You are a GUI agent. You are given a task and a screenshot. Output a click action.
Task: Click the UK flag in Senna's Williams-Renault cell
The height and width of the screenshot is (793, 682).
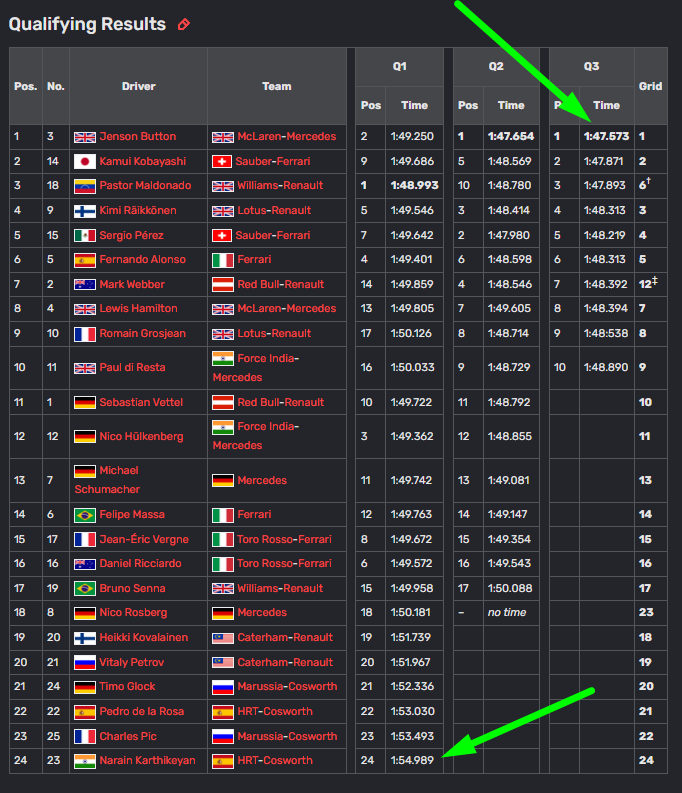pyautogui.click(x=222, y=589)
